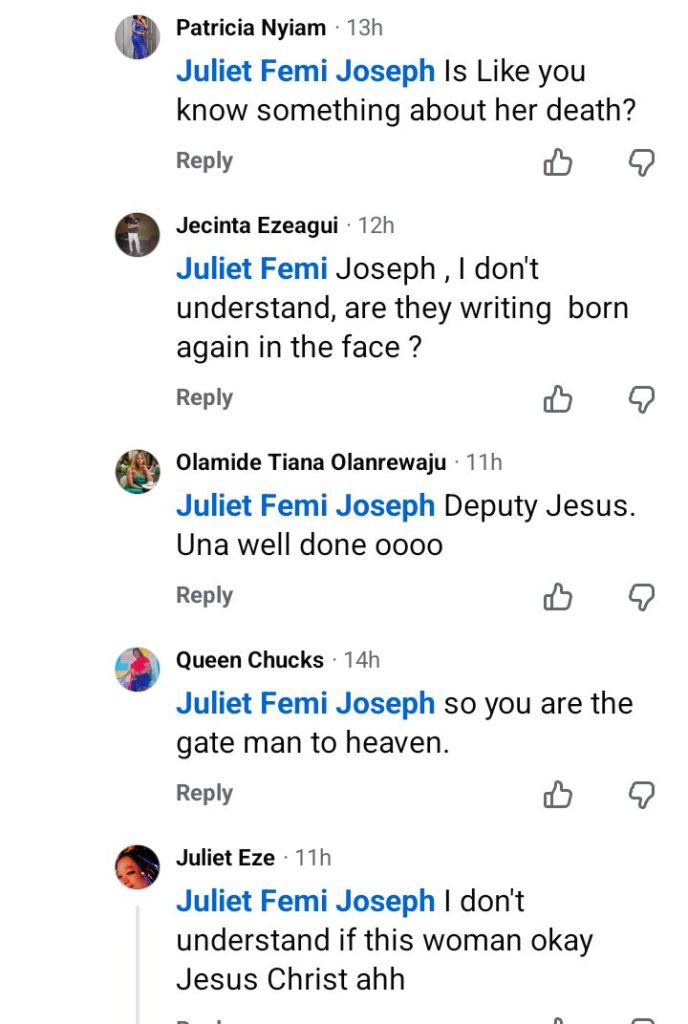This screenshot has height=1024, width=688.
Task: Dislike Olamide Tiana Olanrewaju's comment
Action: pos(641,598)
